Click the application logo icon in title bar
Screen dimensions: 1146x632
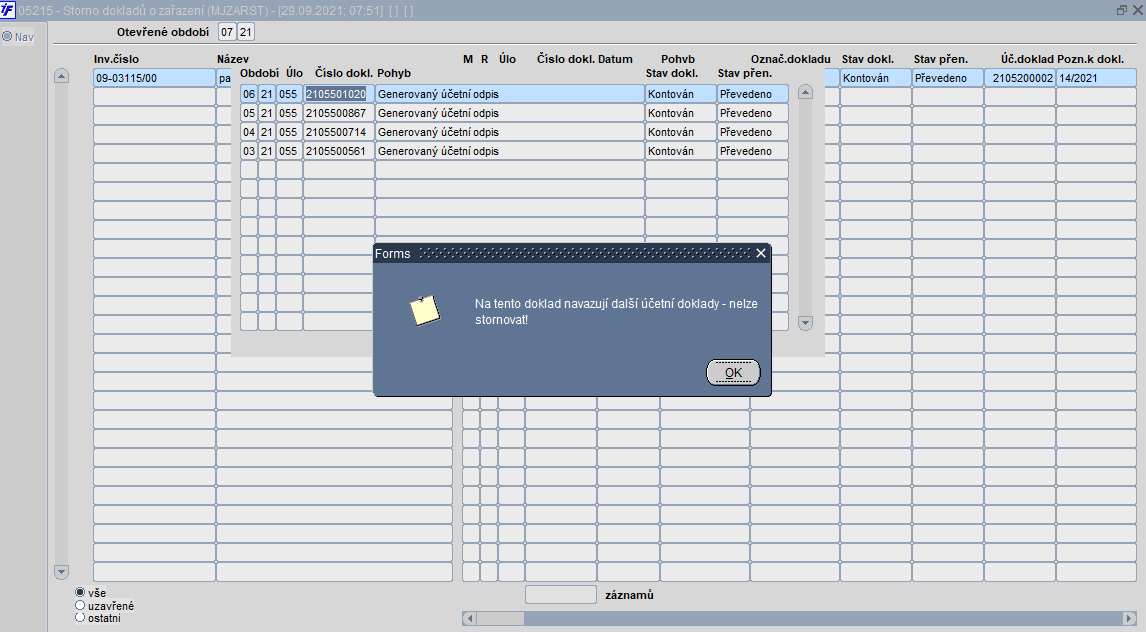[7, 10]
